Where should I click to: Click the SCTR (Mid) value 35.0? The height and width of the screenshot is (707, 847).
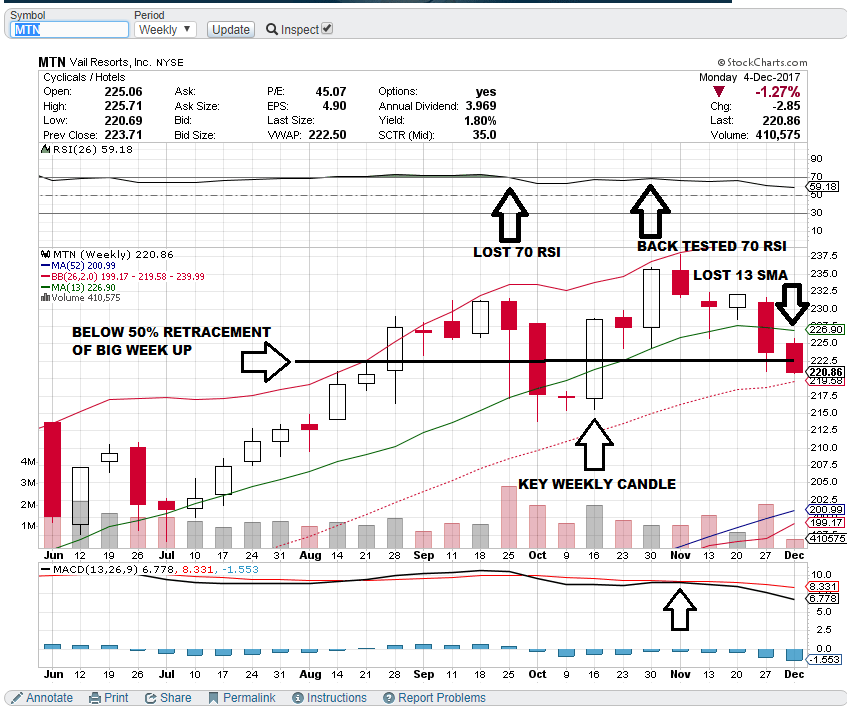485,134
